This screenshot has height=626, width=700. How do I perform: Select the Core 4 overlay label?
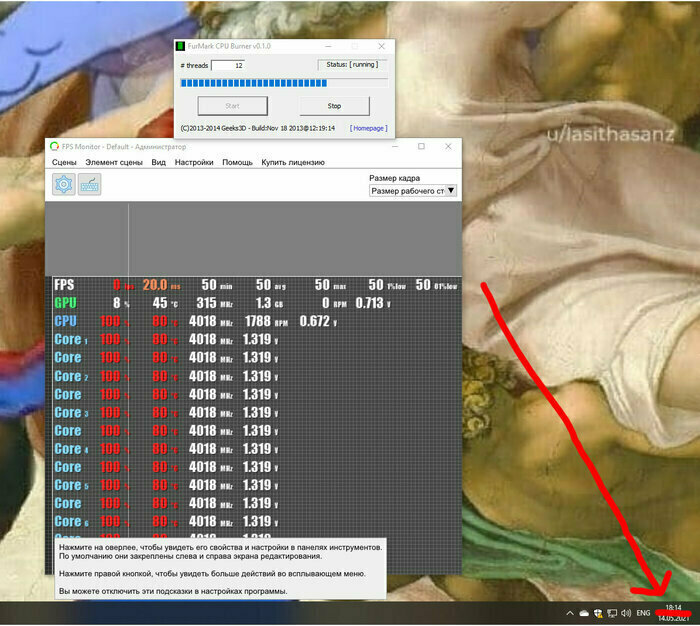coord(71,449)
